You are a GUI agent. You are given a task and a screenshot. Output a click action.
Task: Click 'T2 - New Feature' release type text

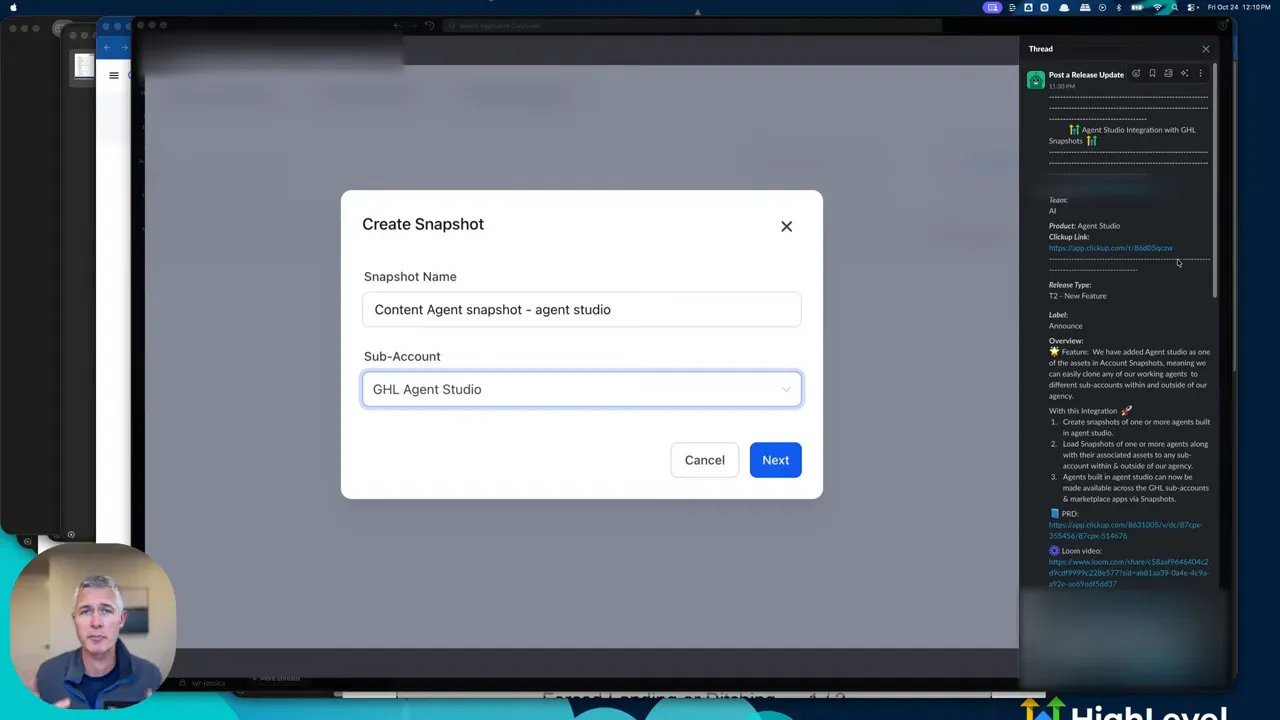click(1077, 296)
